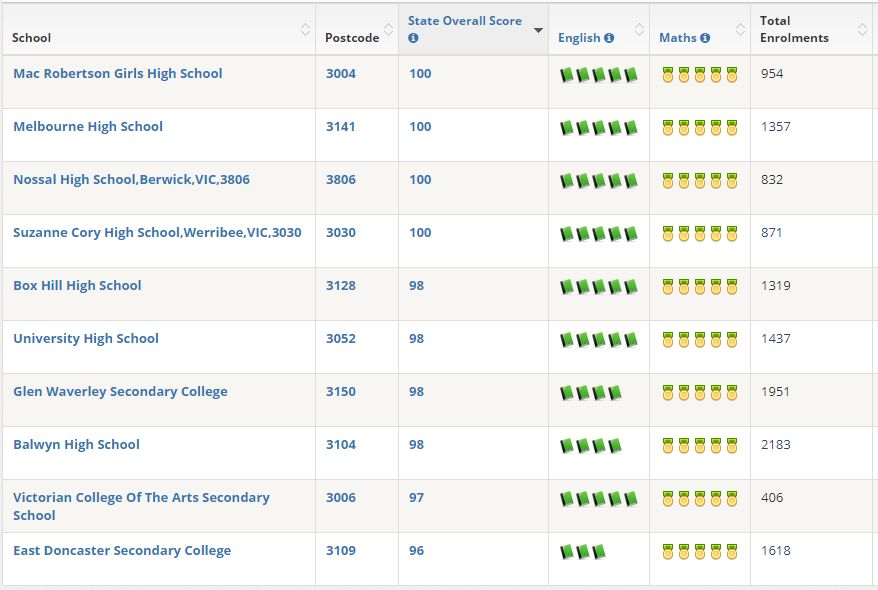Click the Postcode column header text

tap(352, 38)
